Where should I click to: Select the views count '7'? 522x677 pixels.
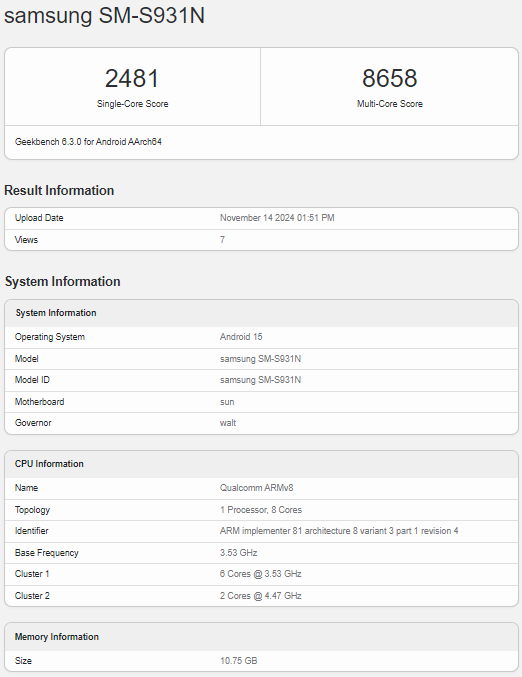(222, 240)
